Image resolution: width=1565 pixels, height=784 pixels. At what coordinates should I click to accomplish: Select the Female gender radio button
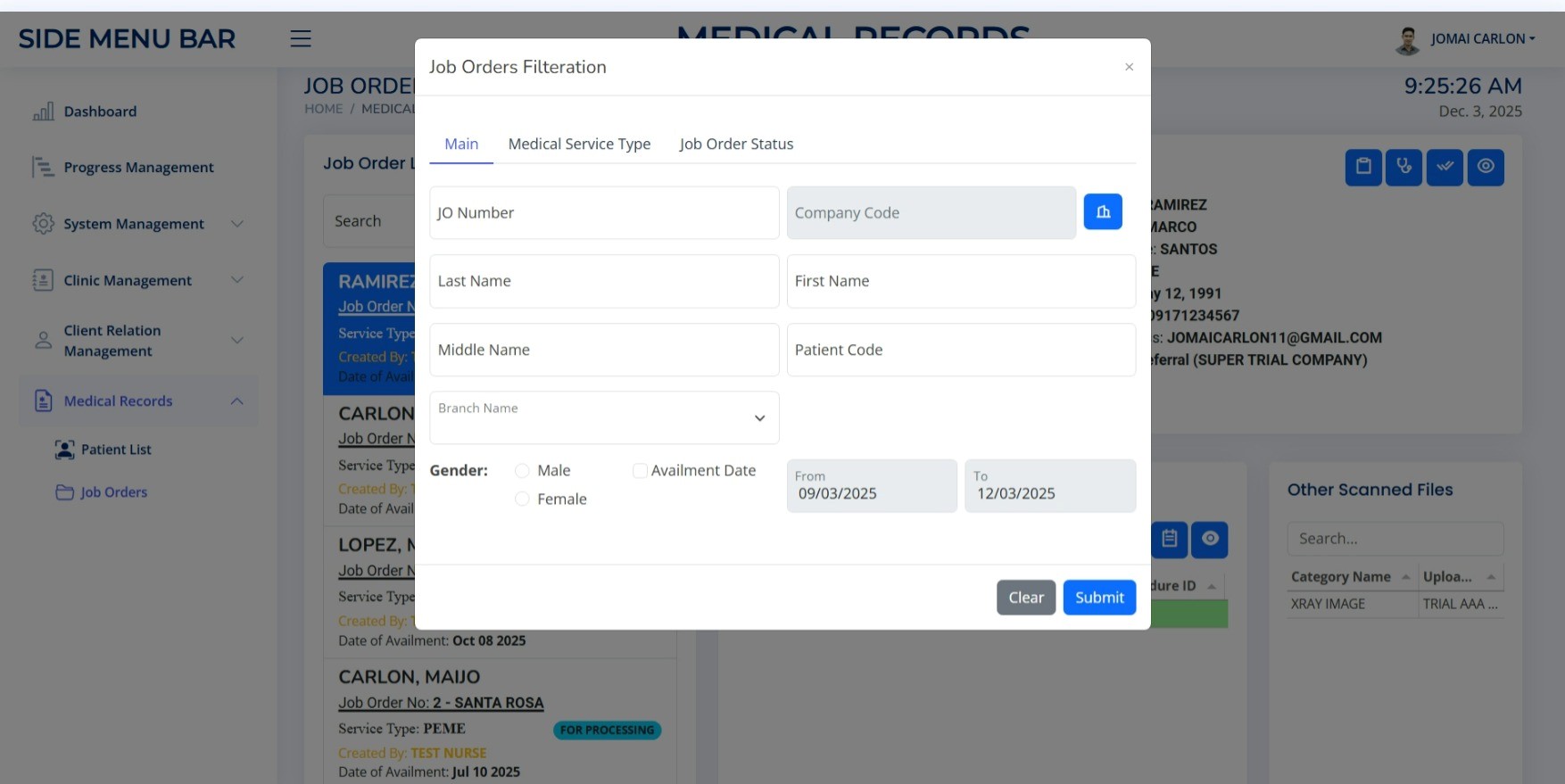coord(522,499)
